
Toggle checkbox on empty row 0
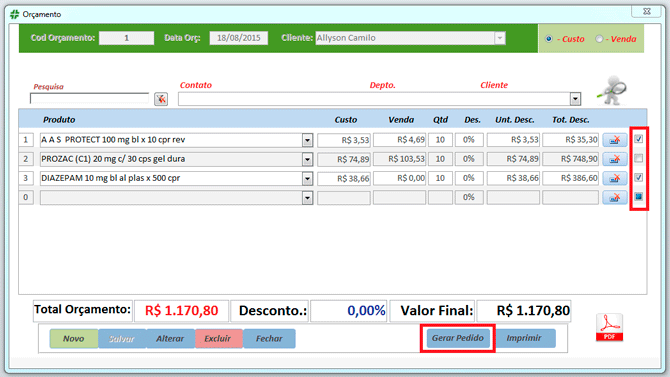(639, 196)
